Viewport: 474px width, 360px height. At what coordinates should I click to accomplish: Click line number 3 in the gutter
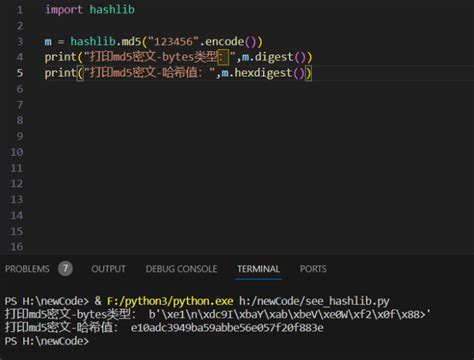point(20,41)
